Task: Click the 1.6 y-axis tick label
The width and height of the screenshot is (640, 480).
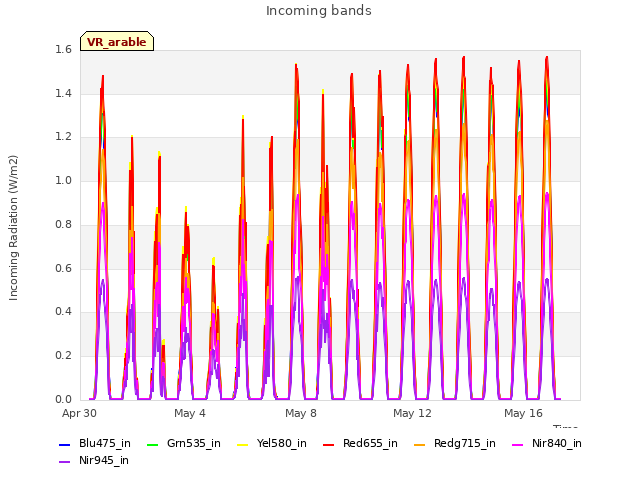Action: [x=63, y=49]
